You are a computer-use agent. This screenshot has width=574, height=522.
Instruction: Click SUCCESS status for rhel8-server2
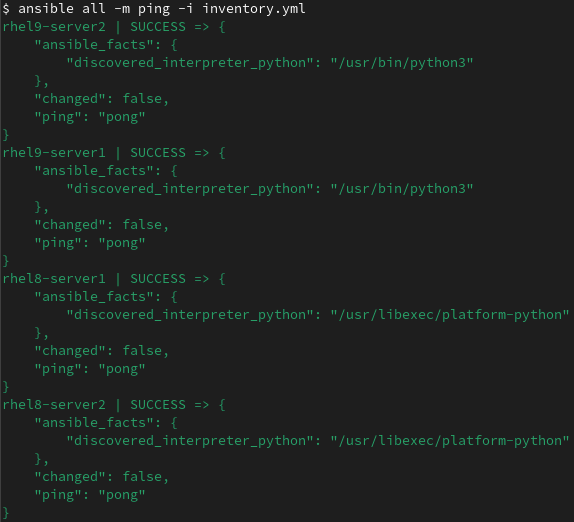[x=158, y=404]
